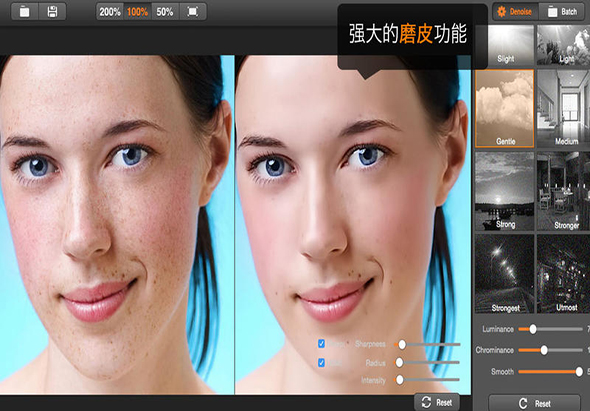The width and height of the screenshot is (590, 411).
Task: Click the "Sharpness" label
Action: click(x=370, y=344)
